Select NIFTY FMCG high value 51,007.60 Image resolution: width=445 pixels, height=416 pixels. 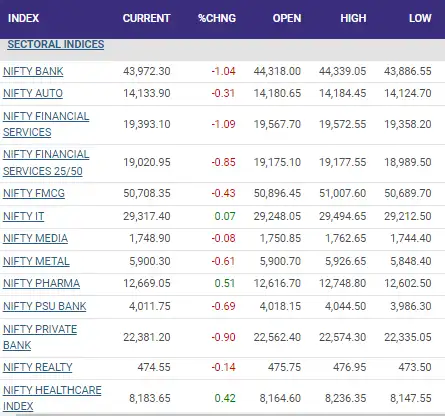coord(343,193)
